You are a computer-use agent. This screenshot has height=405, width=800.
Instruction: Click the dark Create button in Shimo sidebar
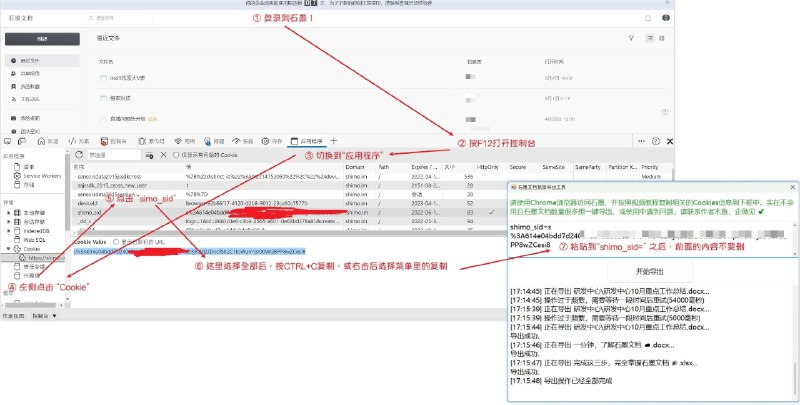click(x=42, y=39)
